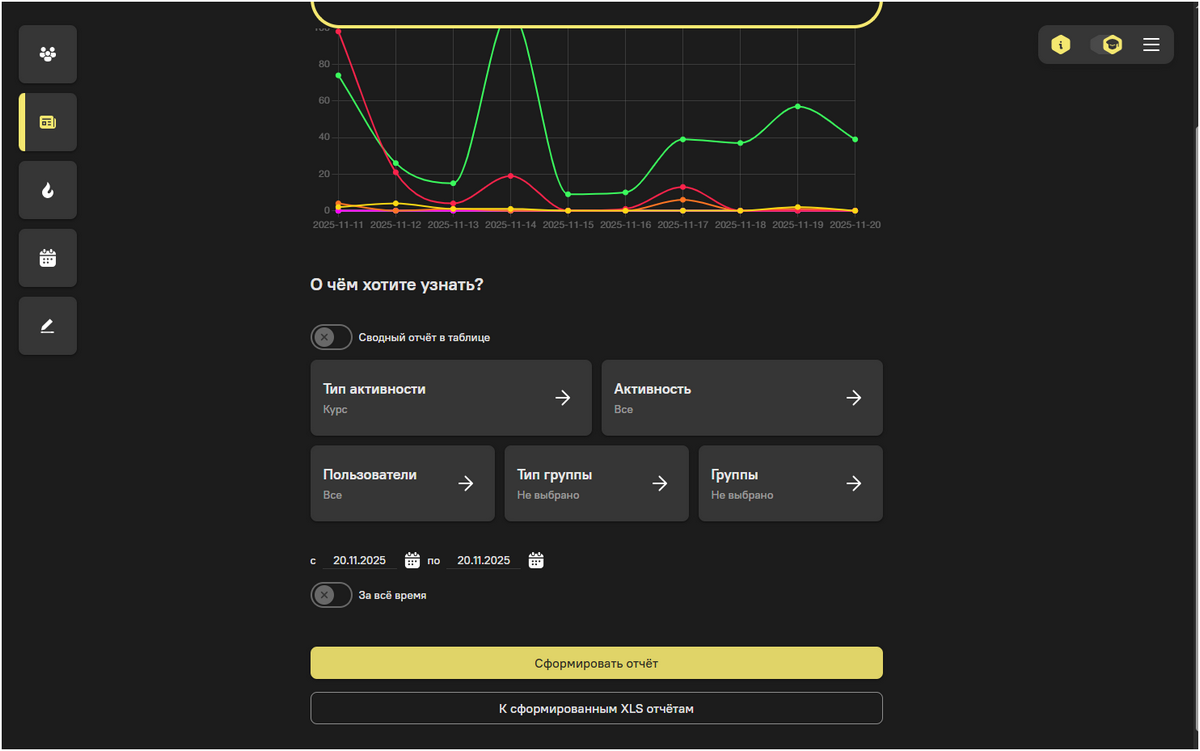Switch the graduation cap mode toggle

(1111, 44)
